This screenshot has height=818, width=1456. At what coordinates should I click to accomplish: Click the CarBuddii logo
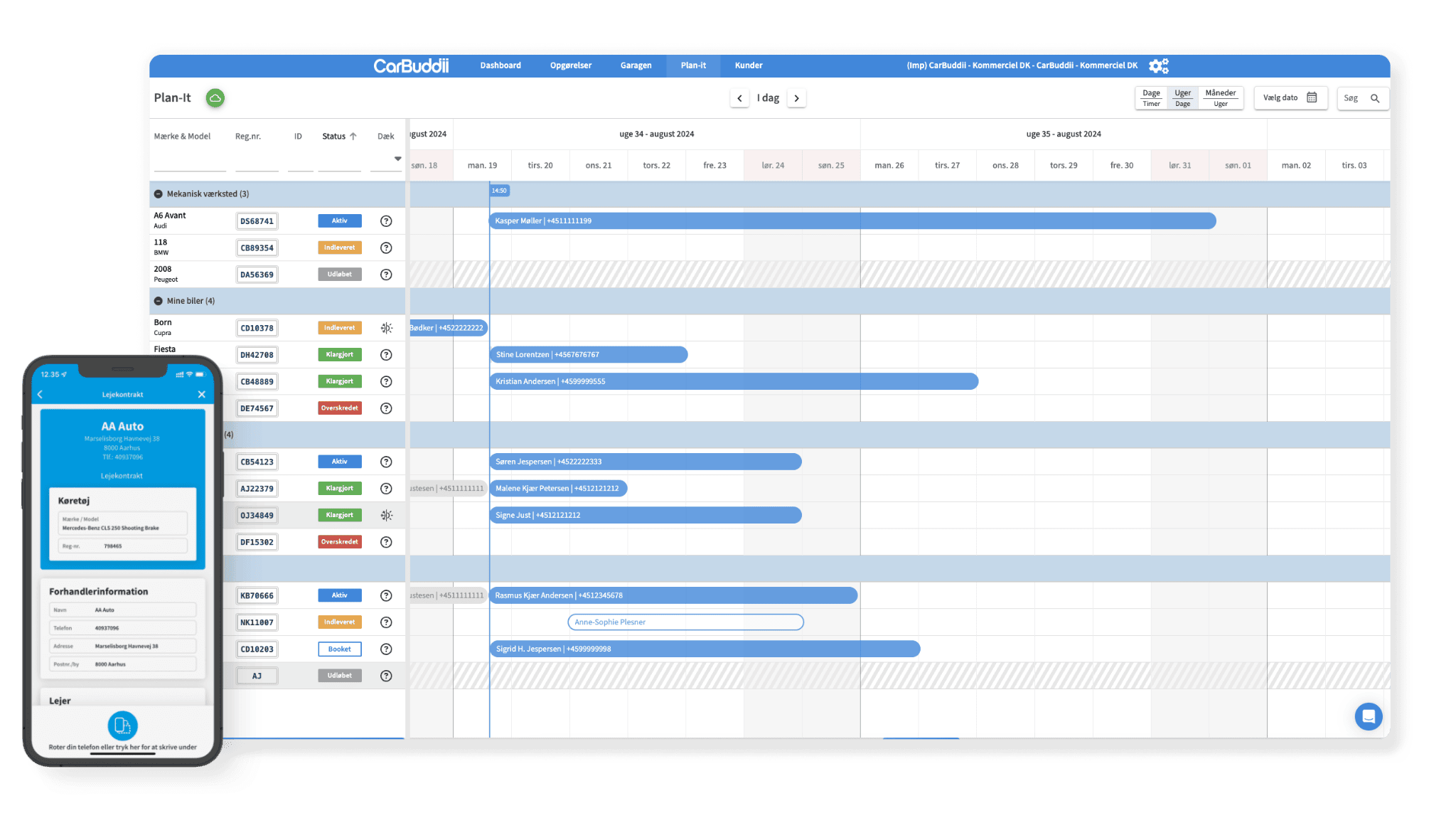click(411, 65)
